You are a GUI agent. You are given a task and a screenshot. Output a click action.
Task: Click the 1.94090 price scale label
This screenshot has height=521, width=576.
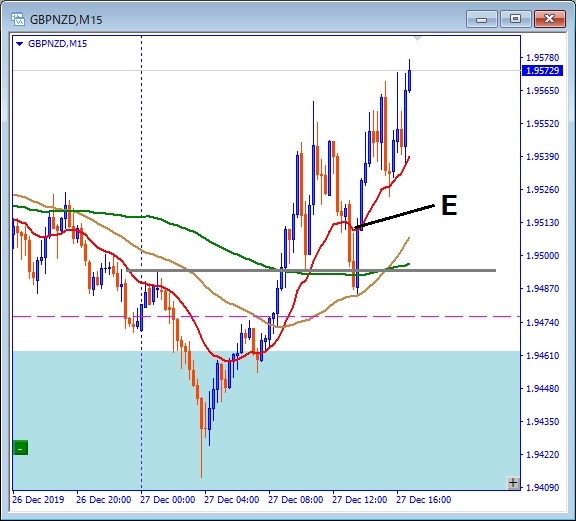(x=543, y=488)
